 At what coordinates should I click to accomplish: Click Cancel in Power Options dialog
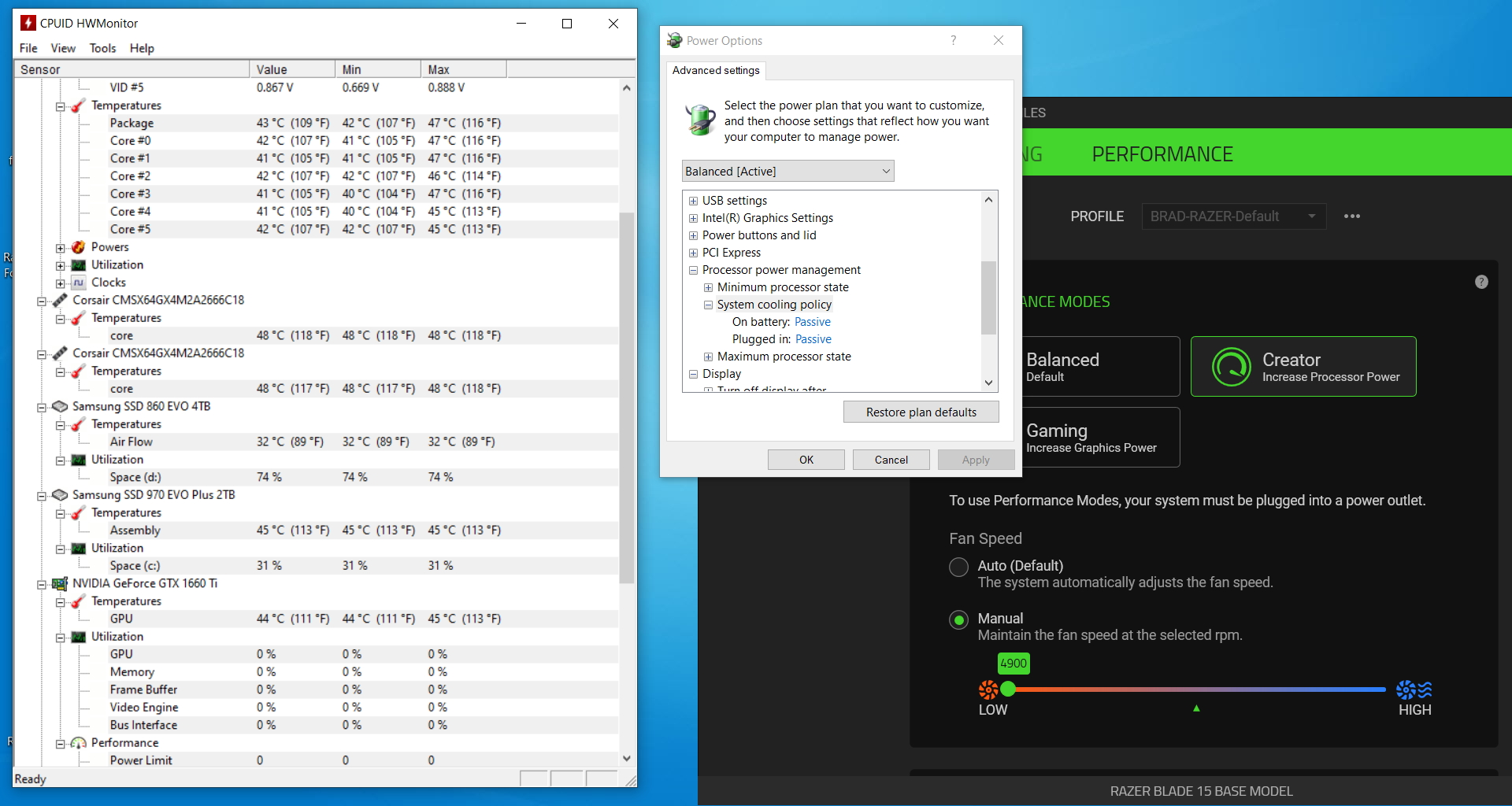click(891, 460)
